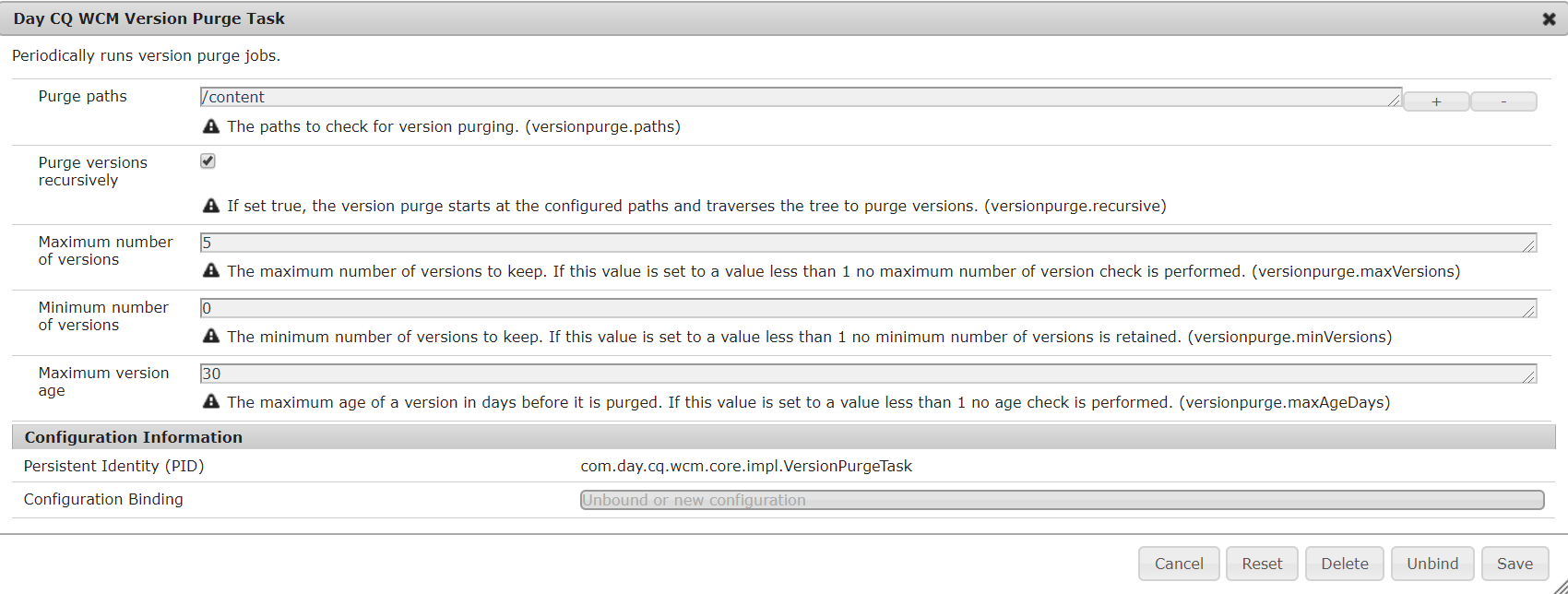Add a new purge path row
Viewport: 1568px width, 594px height.
click(x=1436, y=101)
